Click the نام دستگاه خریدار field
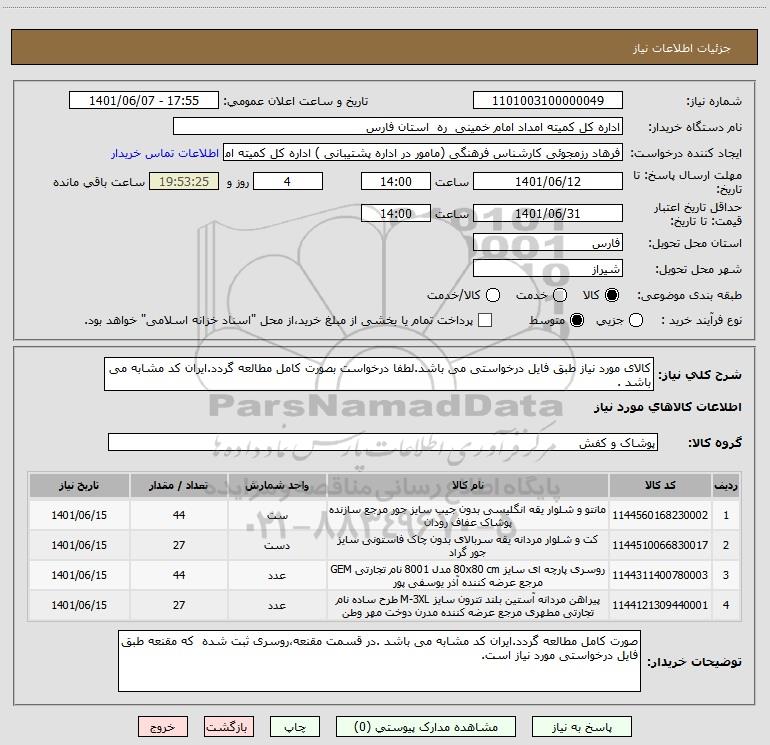 398,127
